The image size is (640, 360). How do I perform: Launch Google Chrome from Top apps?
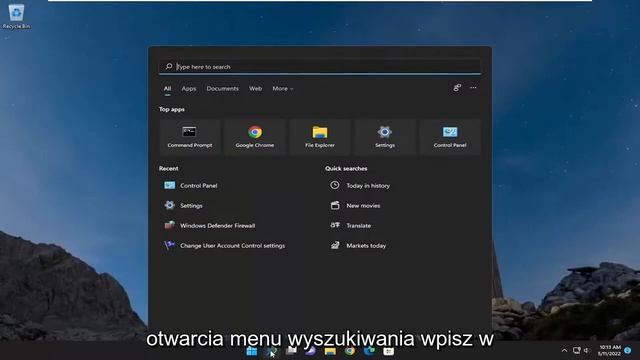click(x=255, y=137)
